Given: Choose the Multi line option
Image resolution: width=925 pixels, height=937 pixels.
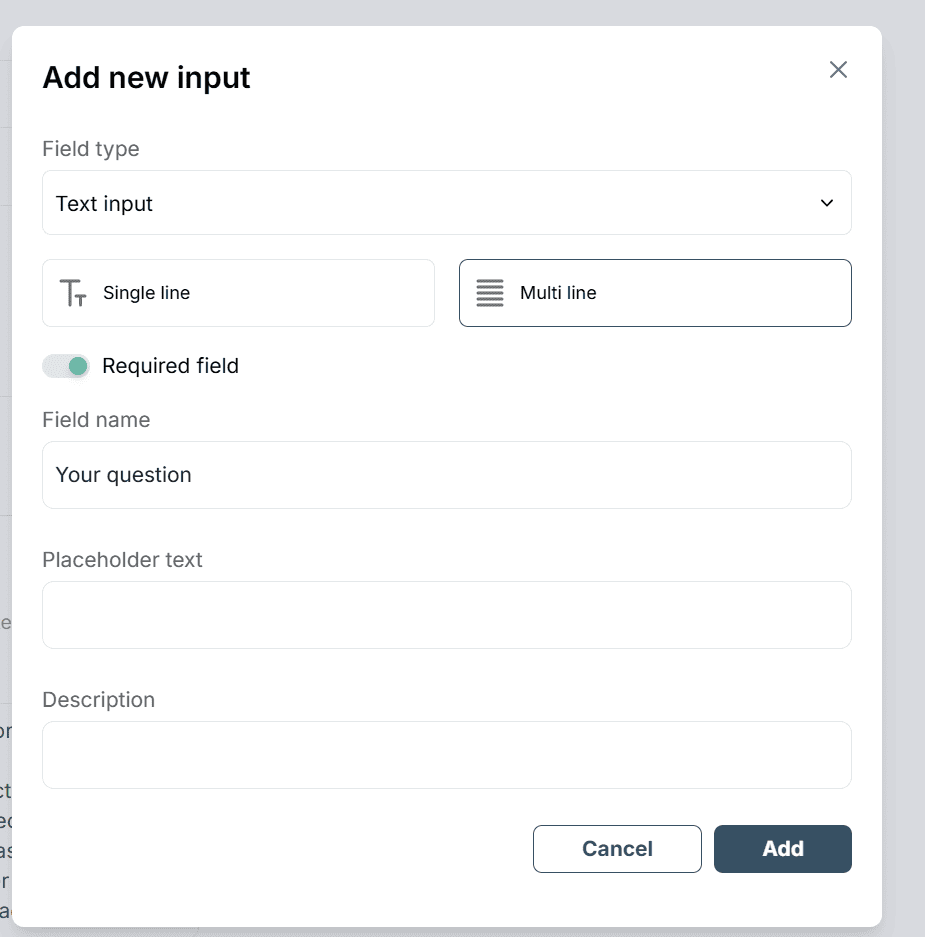Looking at the screenshot, I should click(656, 293).
